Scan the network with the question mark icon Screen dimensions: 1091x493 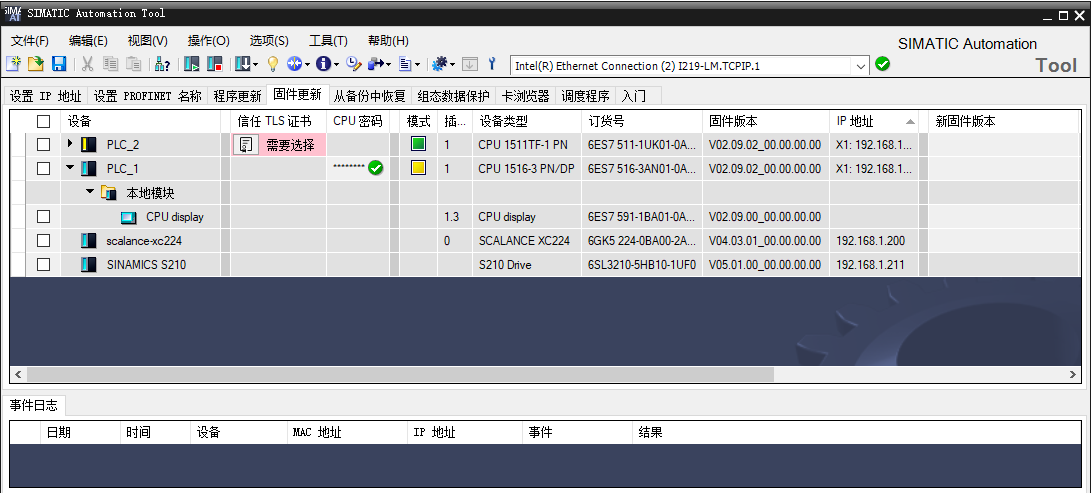[x=162, y=64]
